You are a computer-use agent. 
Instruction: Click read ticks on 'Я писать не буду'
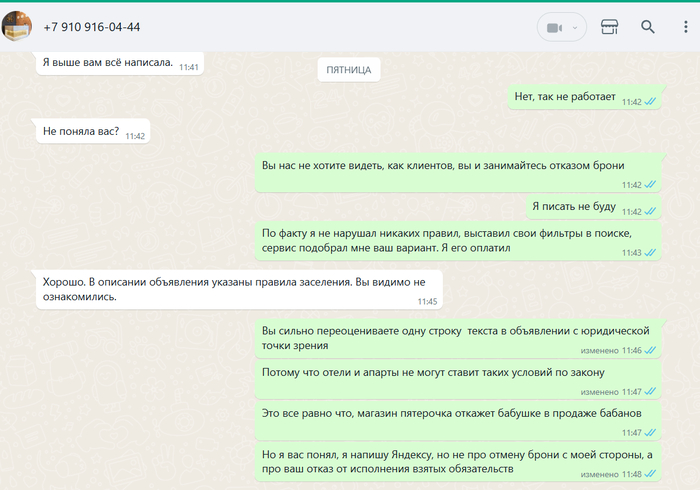(651, 212)
